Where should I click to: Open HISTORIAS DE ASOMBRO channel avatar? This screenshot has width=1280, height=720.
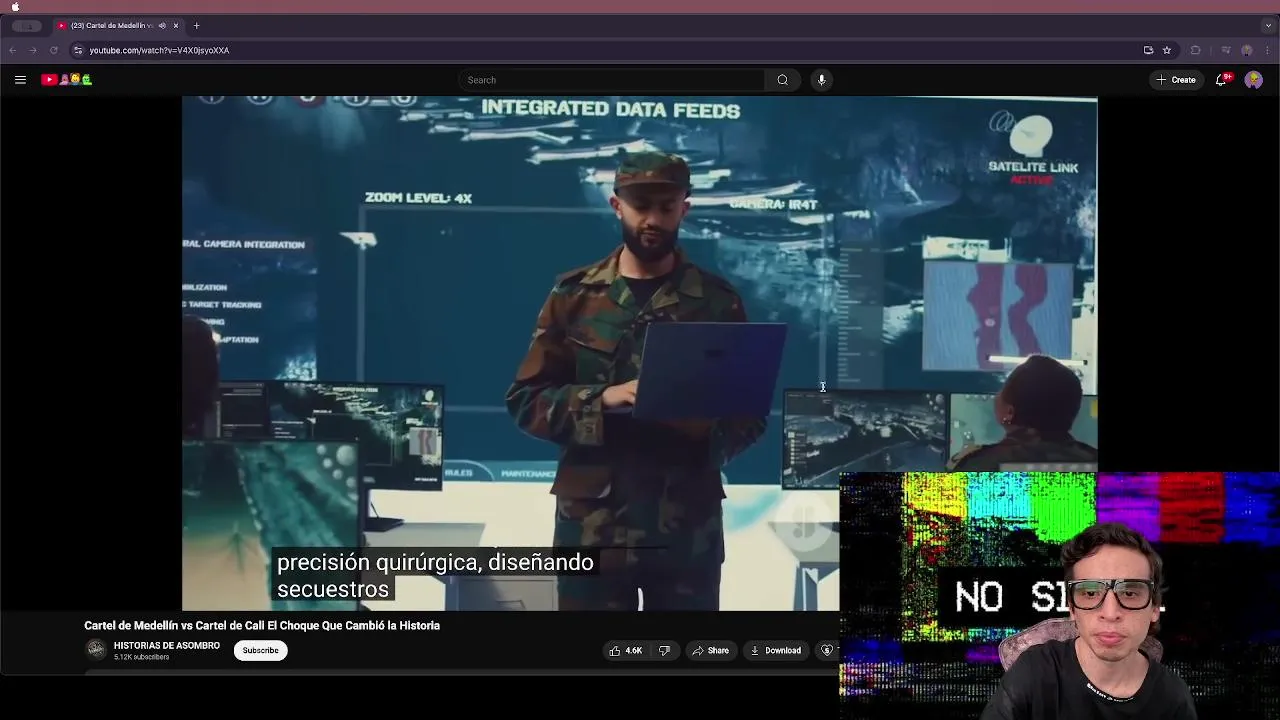click(x=96, y=650)
